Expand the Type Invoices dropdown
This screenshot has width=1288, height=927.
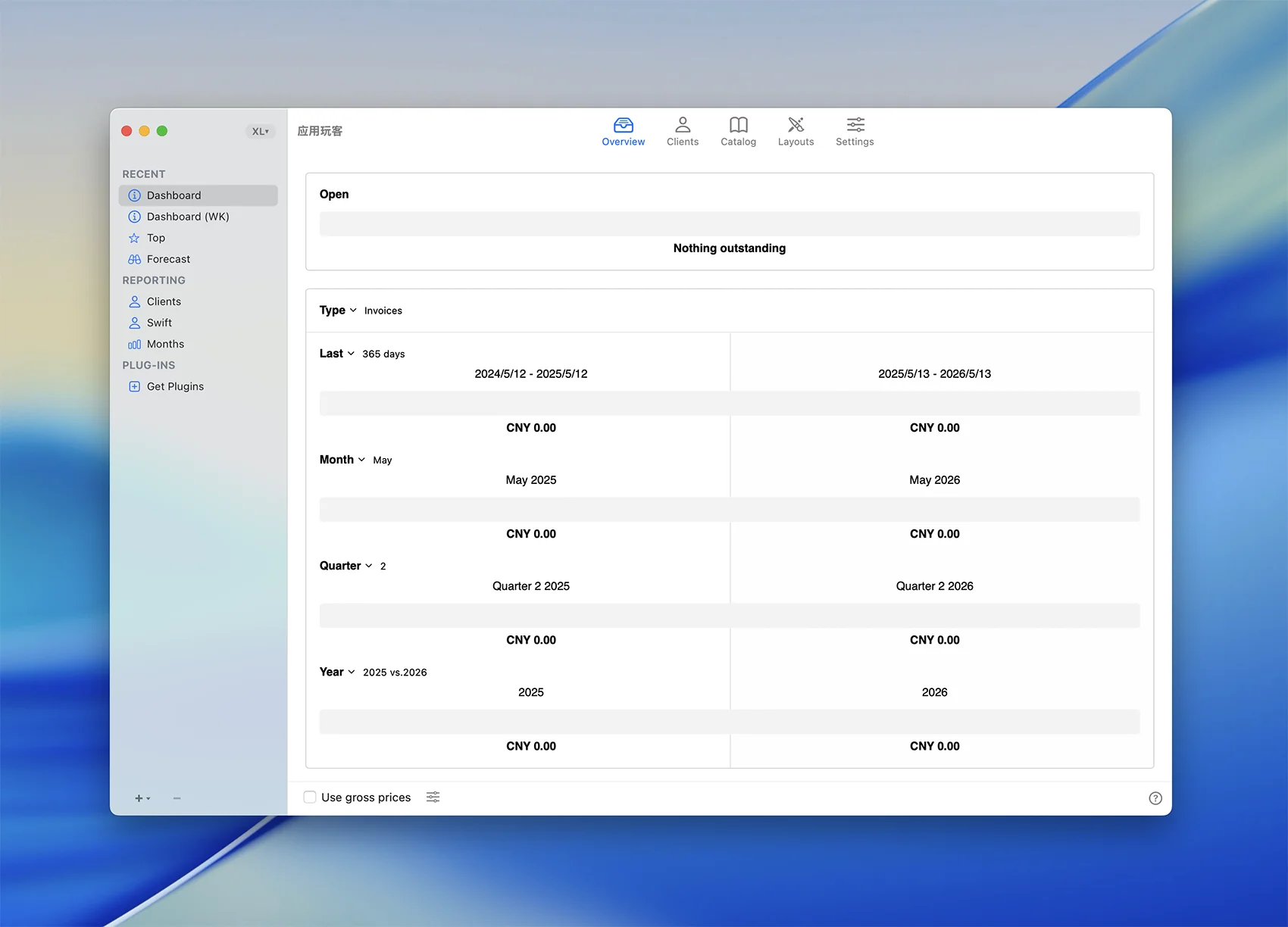[361, 311]
